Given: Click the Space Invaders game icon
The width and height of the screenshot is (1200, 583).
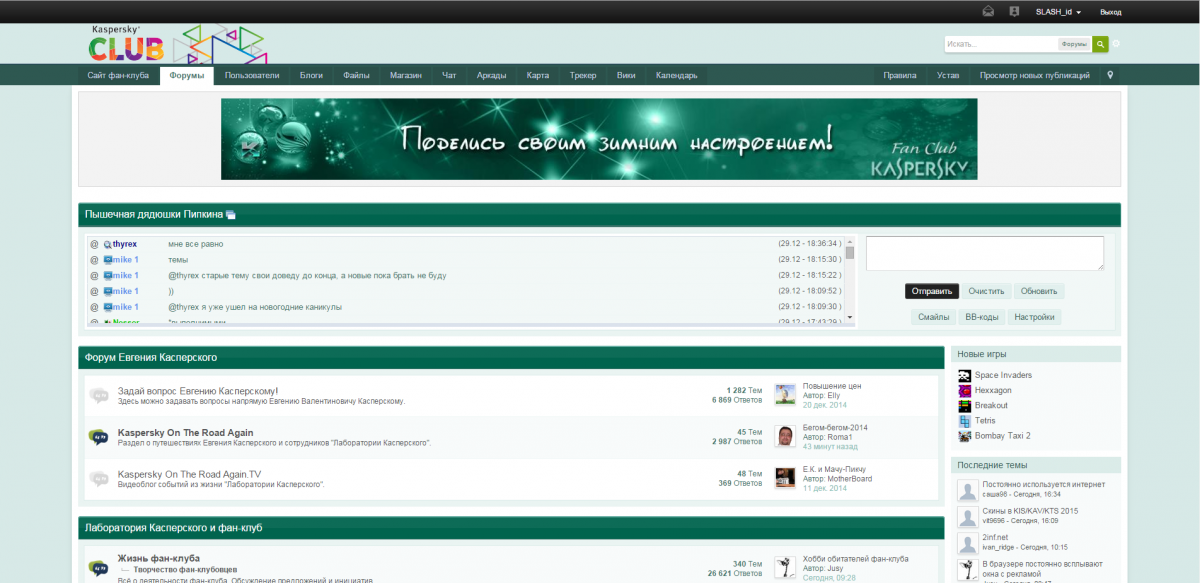Looking at the screenshot, I should (964, 375).
